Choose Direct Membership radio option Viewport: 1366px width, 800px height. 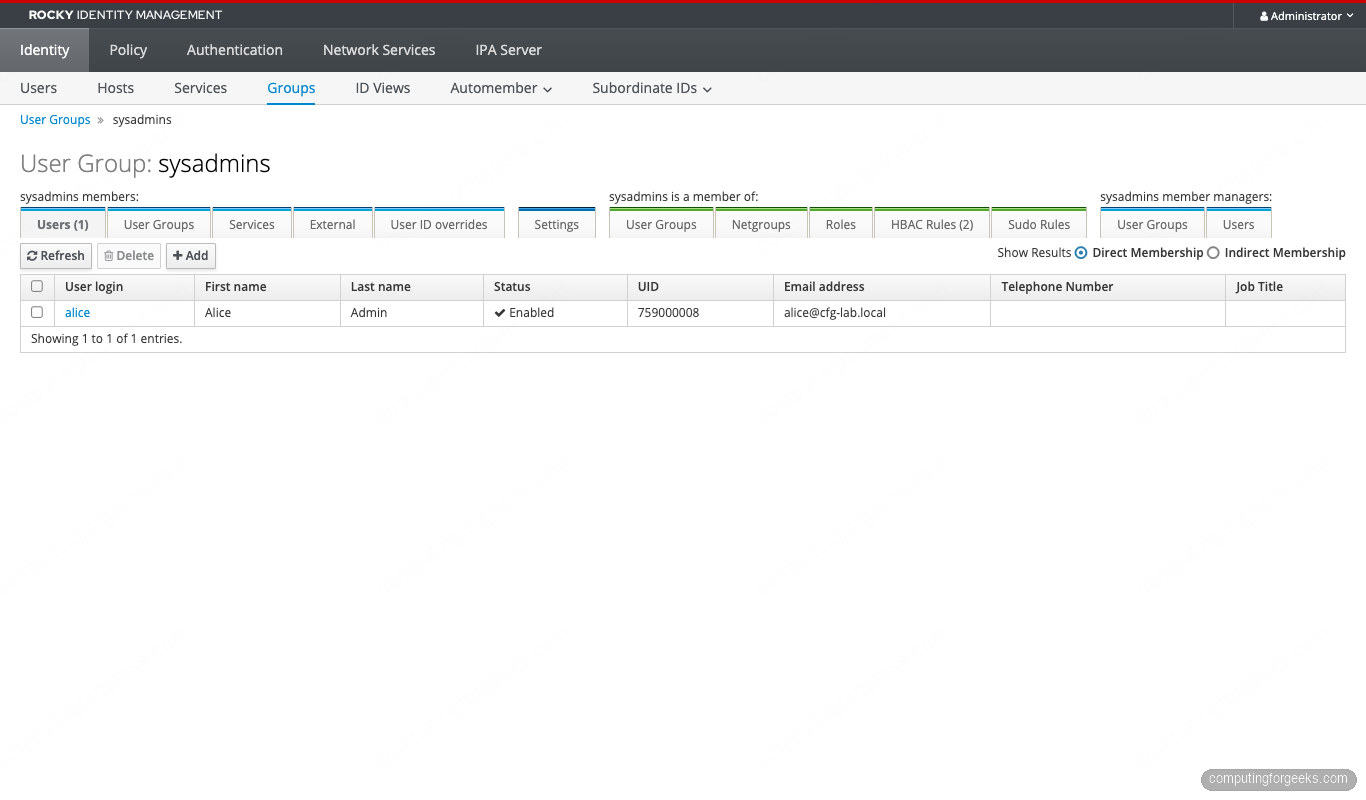point(1081,253)
